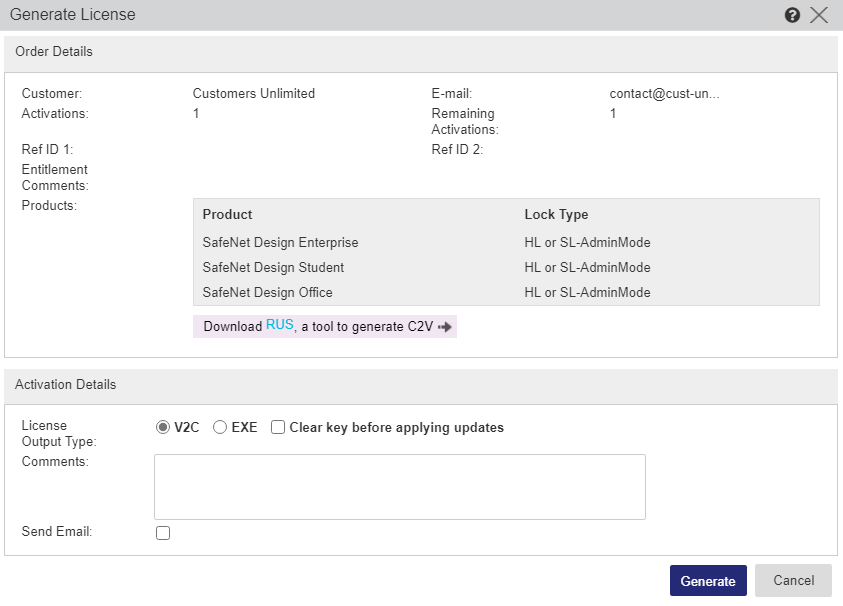Image resolution: width=843 pixels, height=606 pixels.
Task: Enable Clear key before applying updates
Action: (277, 427)
